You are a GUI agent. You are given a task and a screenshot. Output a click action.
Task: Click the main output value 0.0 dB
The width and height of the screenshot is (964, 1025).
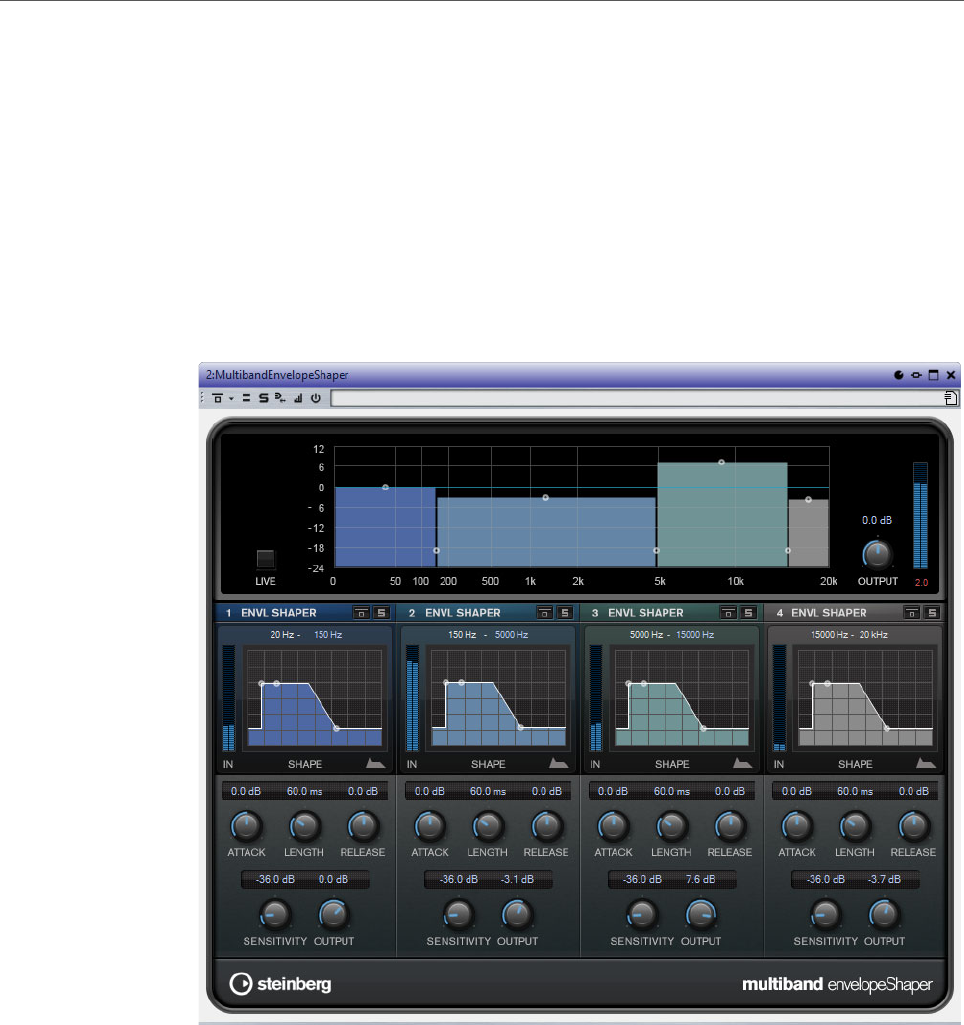coord(876,520)
